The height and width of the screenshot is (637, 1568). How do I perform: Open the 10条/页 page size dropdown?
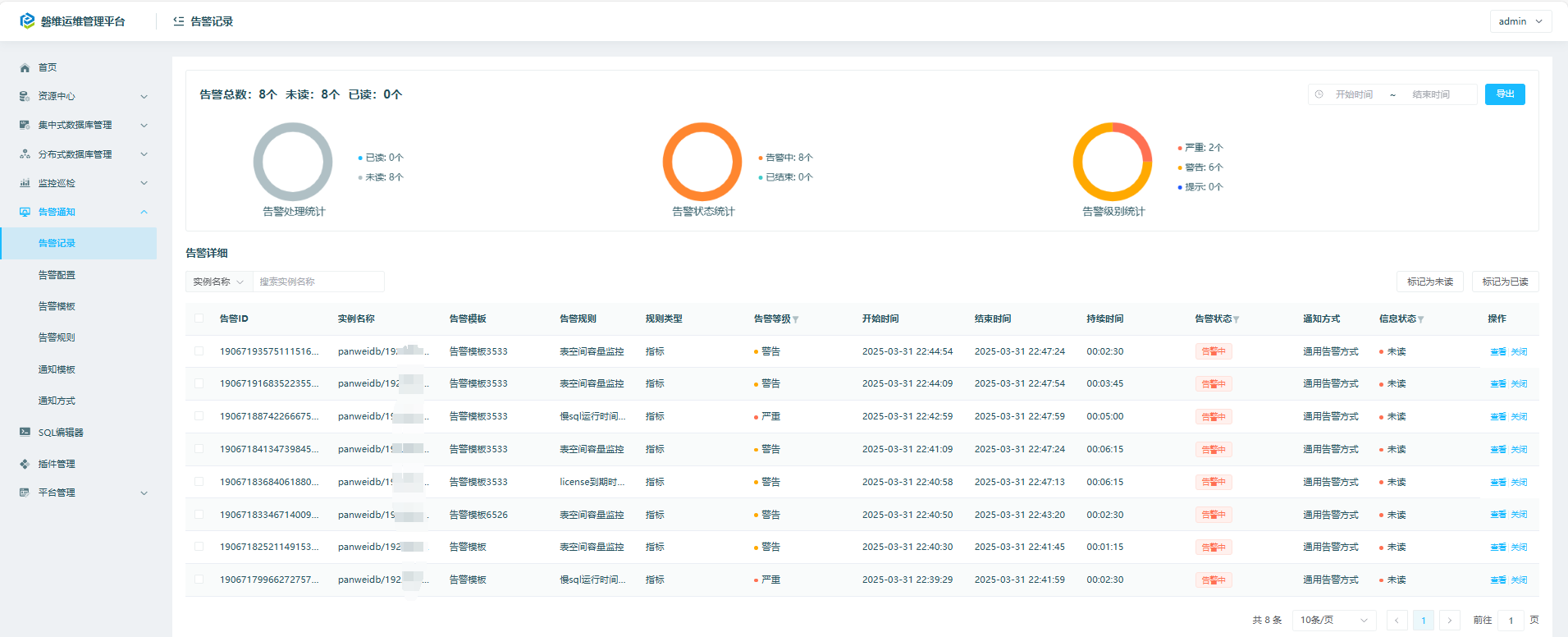1334,621
